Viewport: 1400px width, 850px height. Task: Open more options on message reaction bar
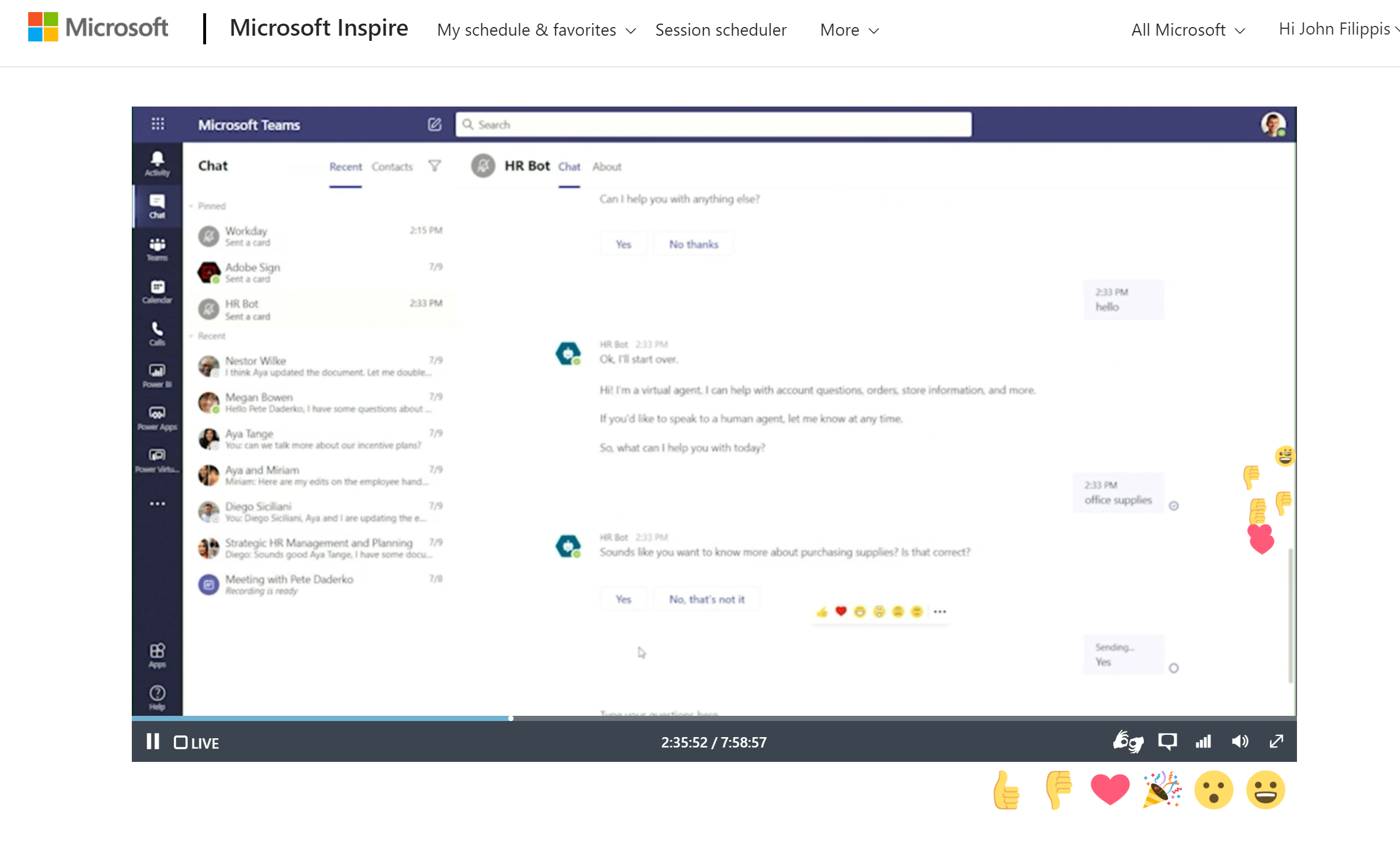coord(940,612)
